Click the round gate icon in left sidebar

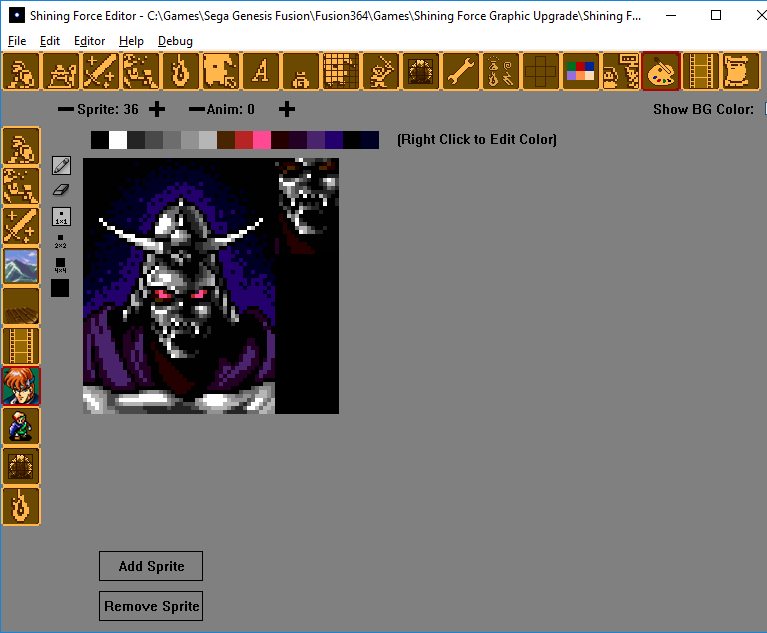coord(21,466)
